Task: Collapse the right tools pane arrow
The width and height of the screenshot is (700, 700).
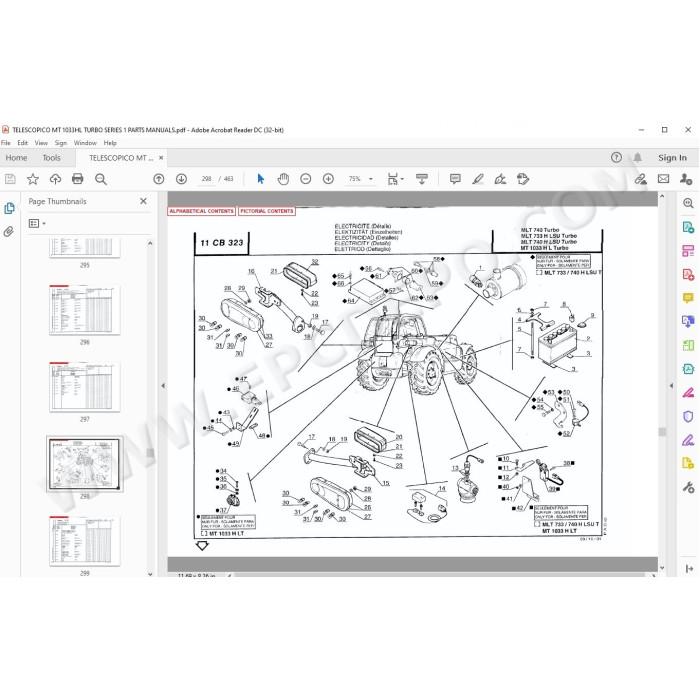Action: tap(671, 385)
